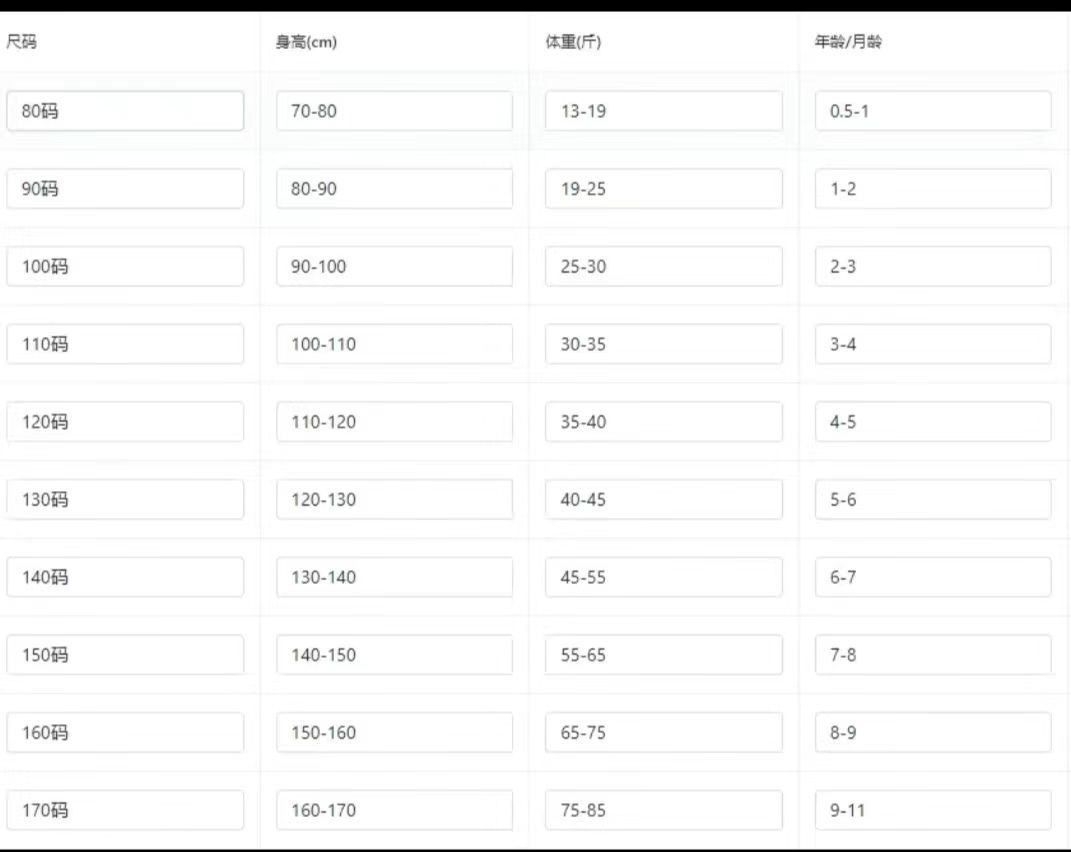Click the height field showing 90-100
1071x852 pixels.
(x=394, y=267)
